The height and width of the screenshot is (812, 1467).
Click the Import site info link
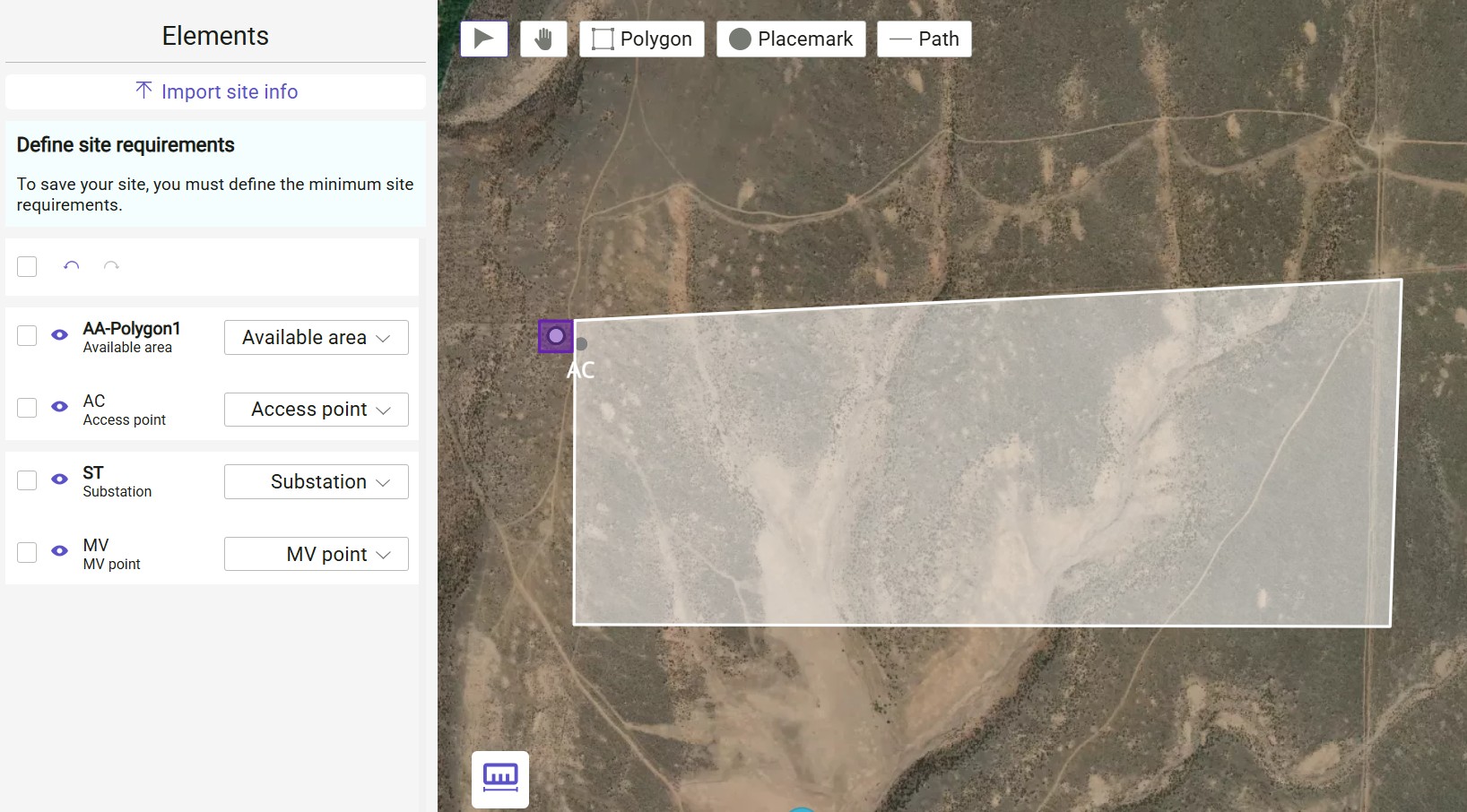point(215,91)
